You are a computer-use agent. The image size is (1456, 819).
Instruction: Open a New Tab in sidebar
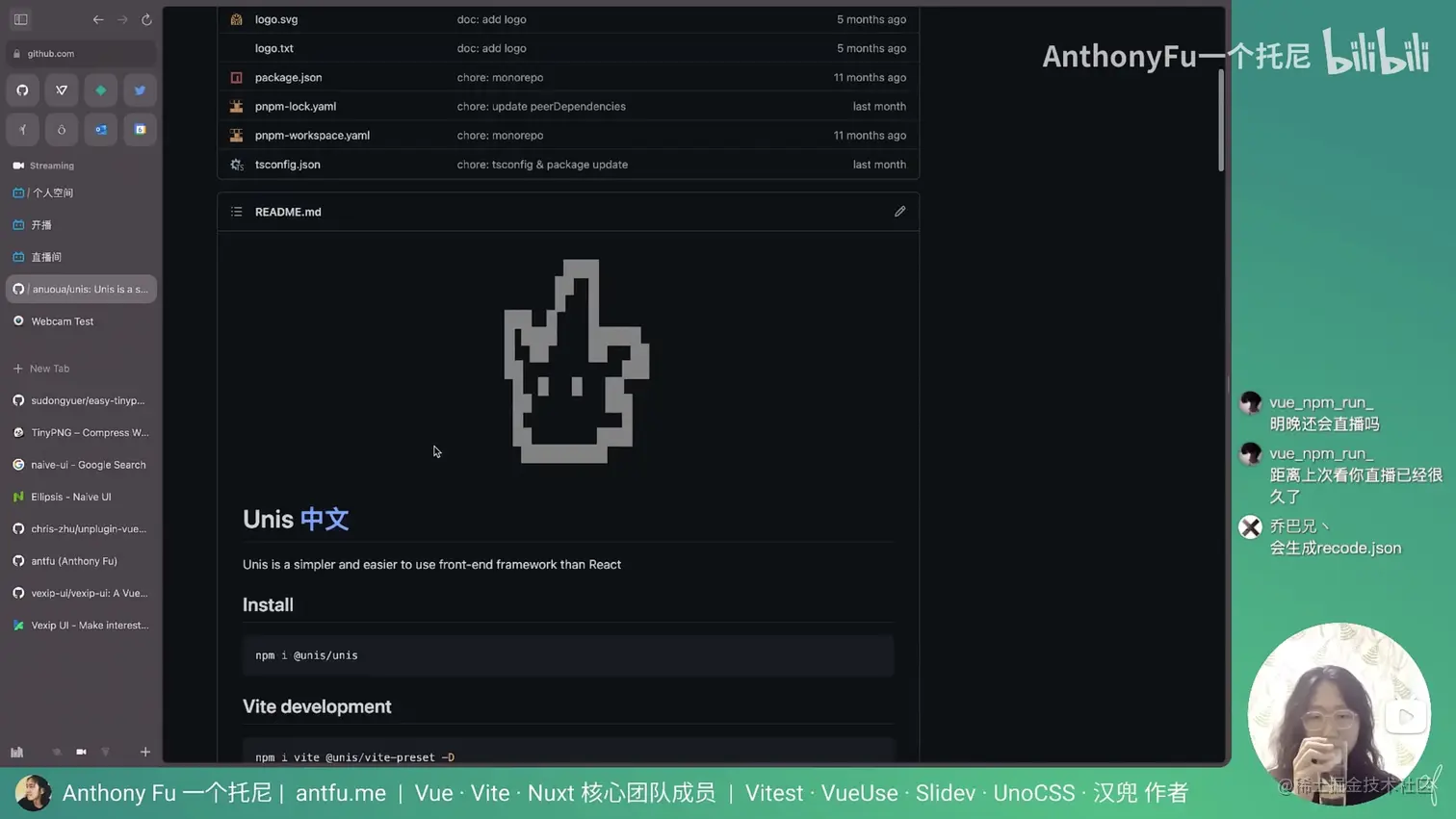[82, 369]
